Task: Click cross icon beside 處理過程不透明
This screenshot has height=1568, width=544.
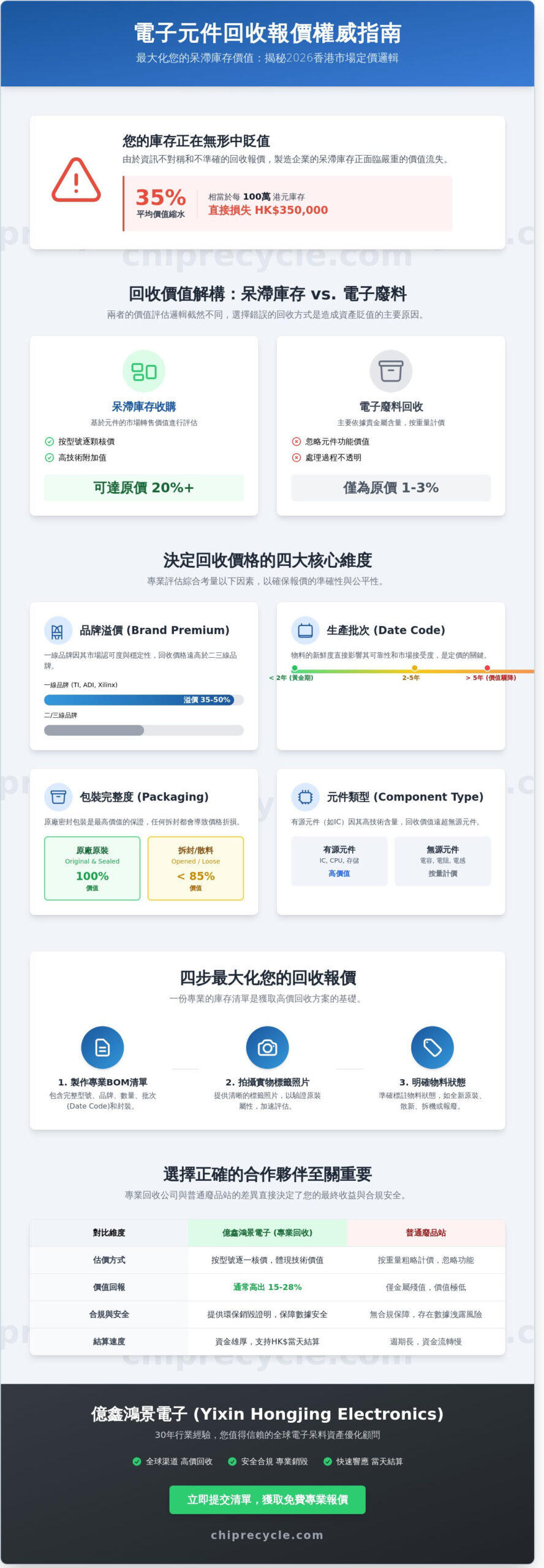Action: 297,458
